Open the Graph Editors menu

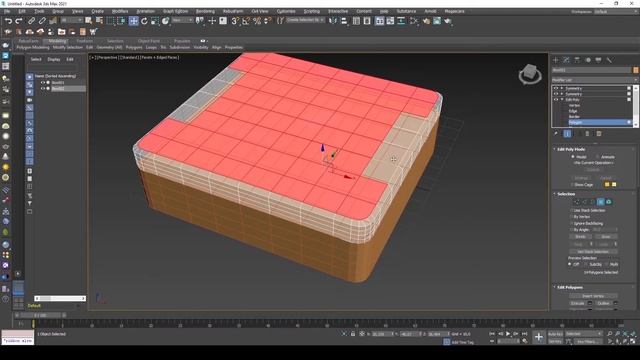pyautogui.click(x=176, y=11)
